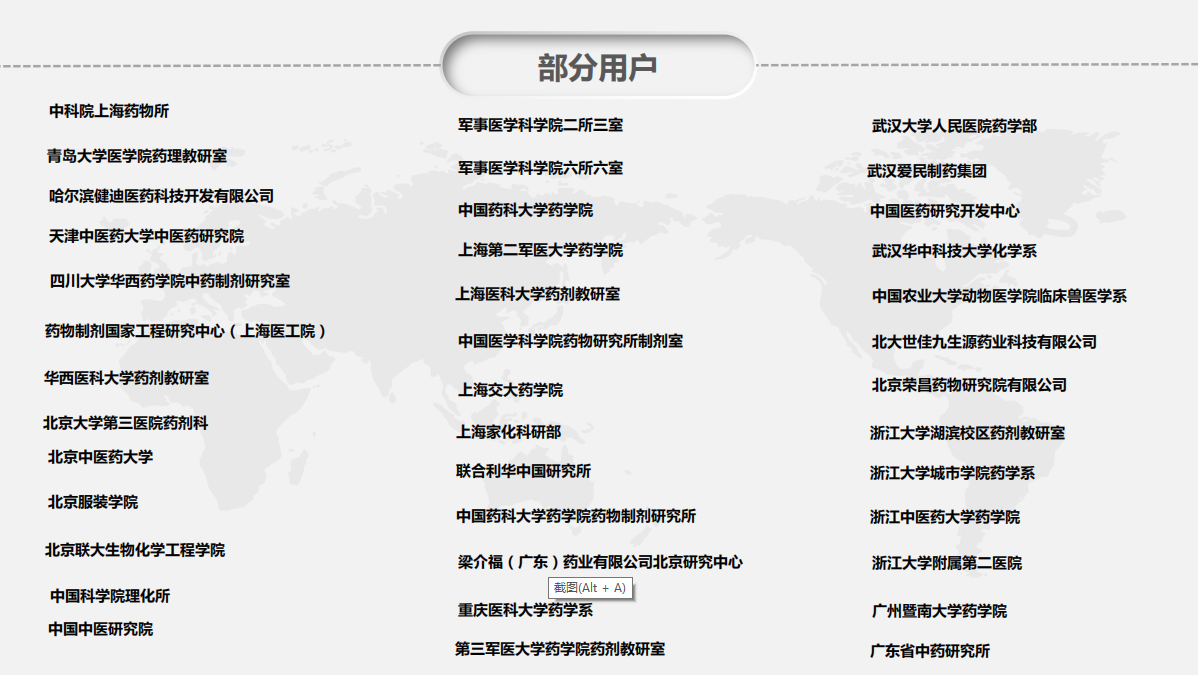Select the text 上海医科大学药剂教研室

(538, 294)
